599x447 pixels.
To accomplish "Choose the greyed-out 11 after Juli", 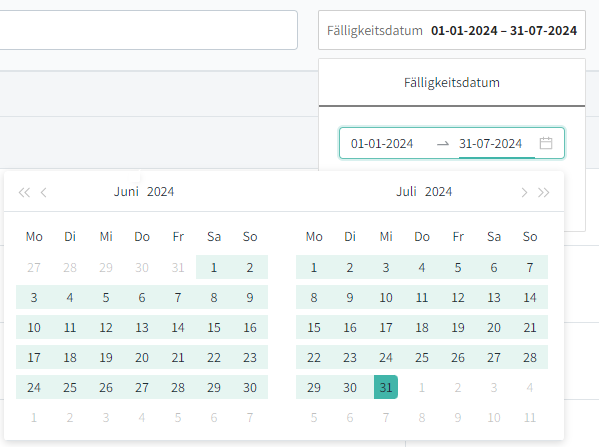I will click(x=530, y=418).
